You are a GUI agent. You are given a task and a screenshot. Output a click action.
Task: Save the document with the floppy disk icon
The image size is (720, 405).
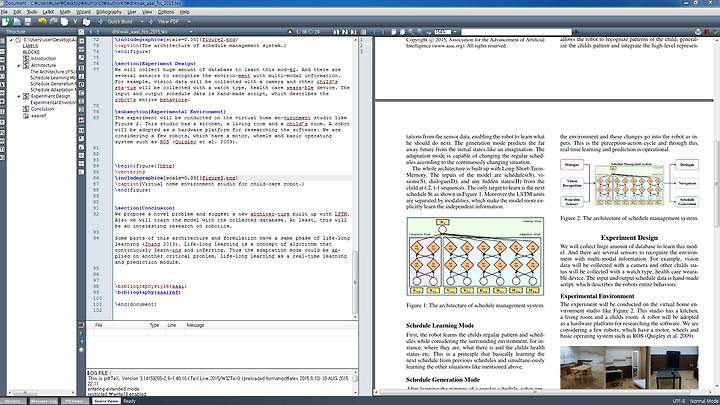click(x=28, y=22)
